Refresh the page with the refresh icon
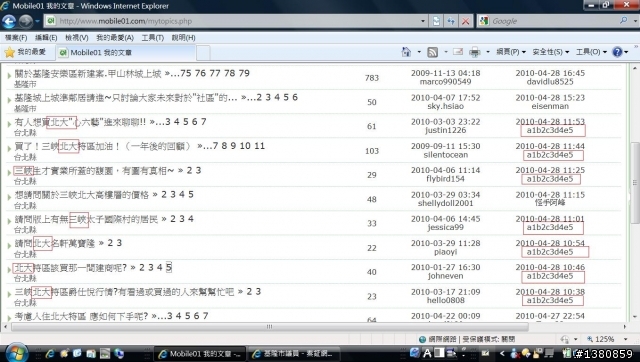Screen dimensions: 640x362 pos(451,21)
